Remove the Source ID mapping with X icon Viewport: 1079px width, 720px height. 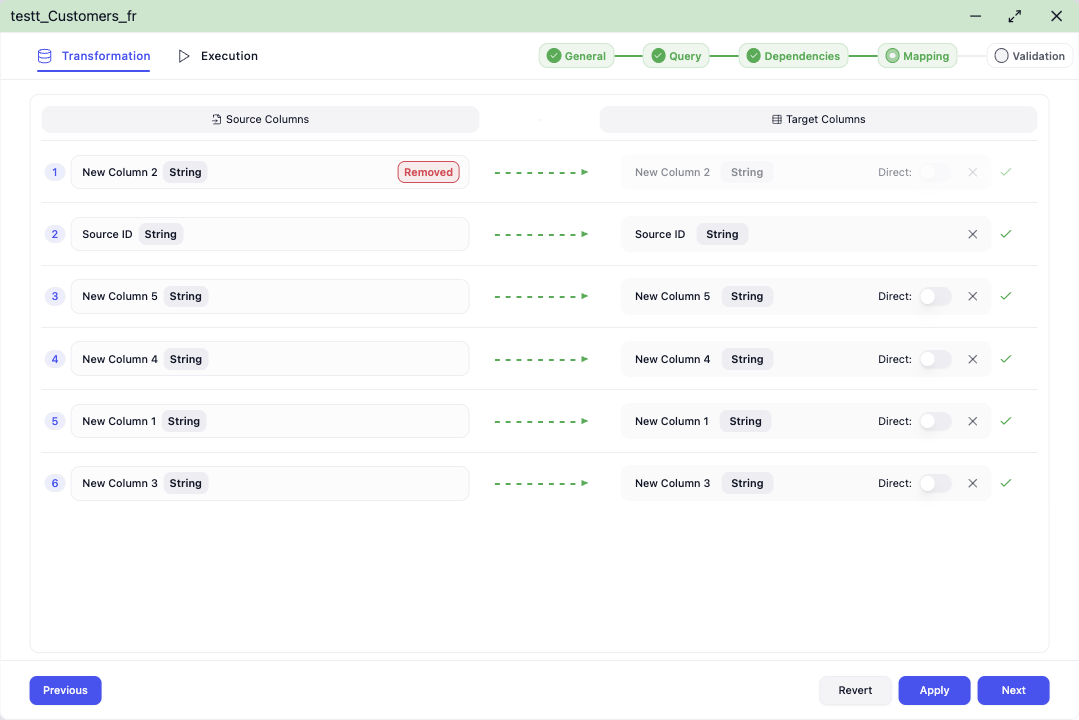(972, 234)
